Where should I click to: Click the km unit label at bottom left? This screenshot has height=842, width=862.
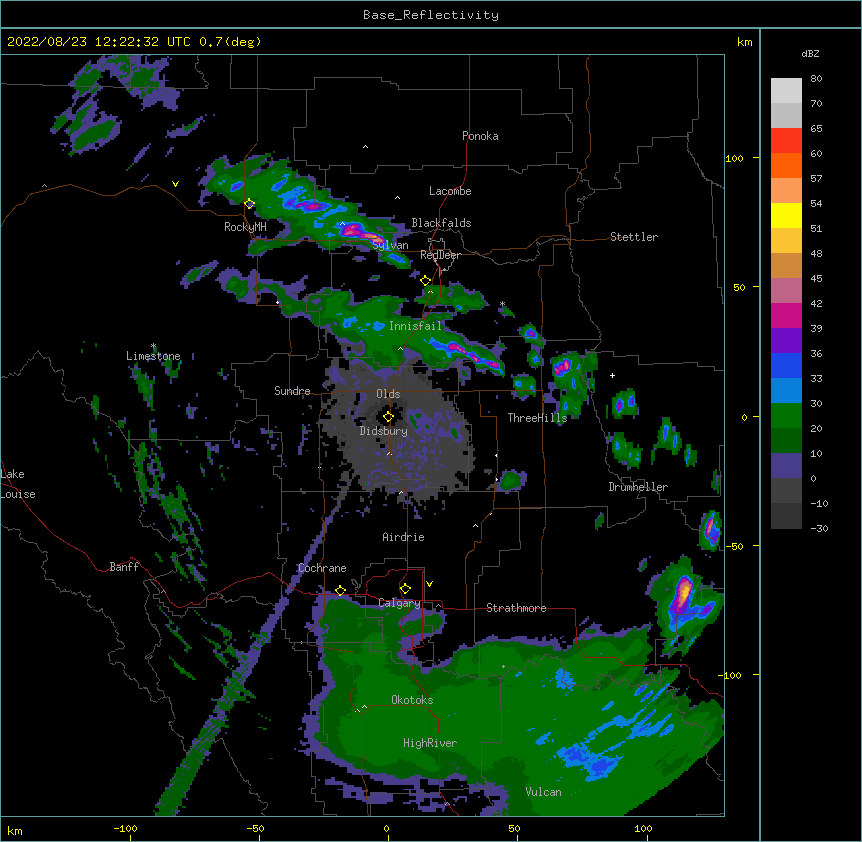point(15,831)
